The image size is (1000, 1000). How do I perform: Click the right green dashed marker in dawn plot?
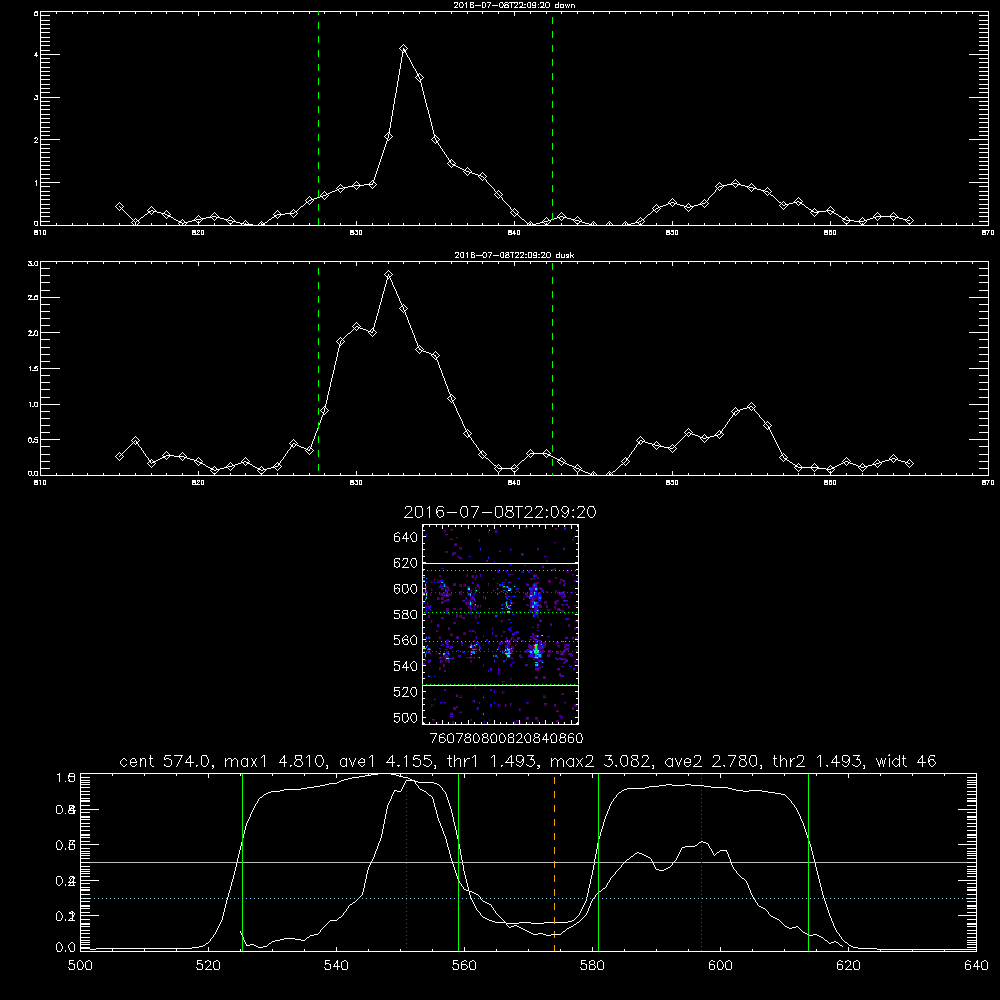552,119
